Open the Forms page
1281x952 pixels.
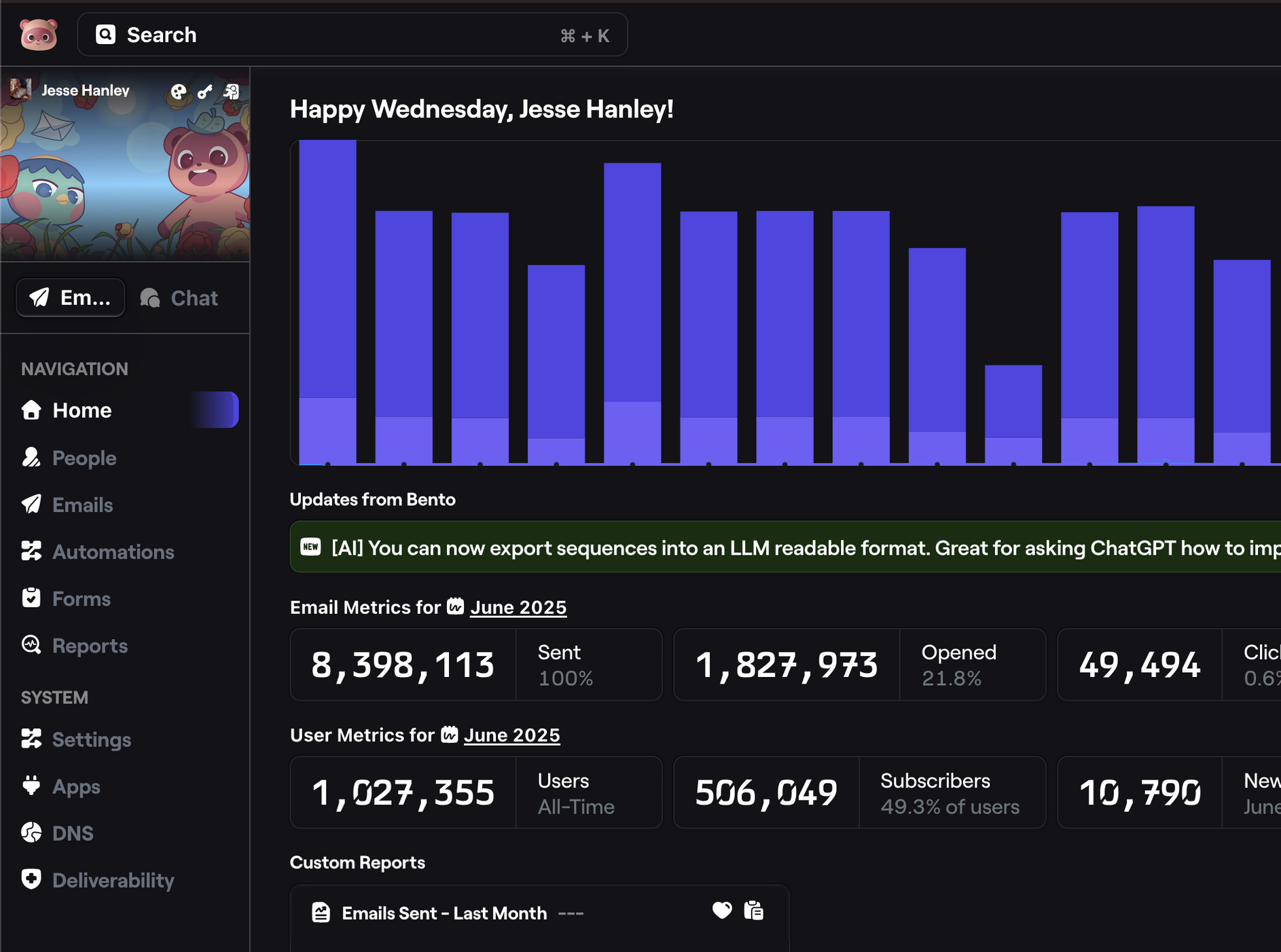tap(66, 598)
